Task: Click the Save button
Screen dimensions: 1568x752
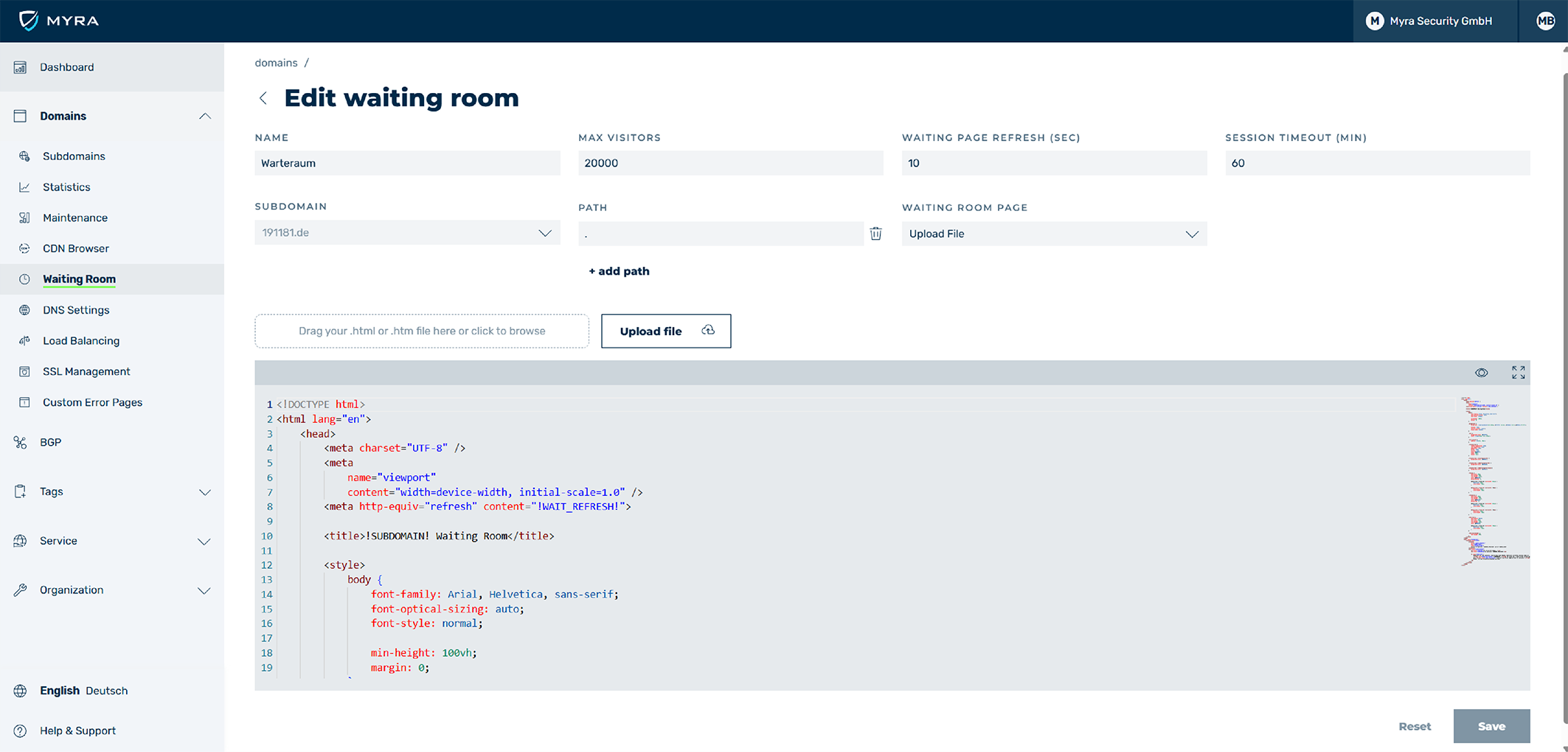Action: tap(1491, 726)
